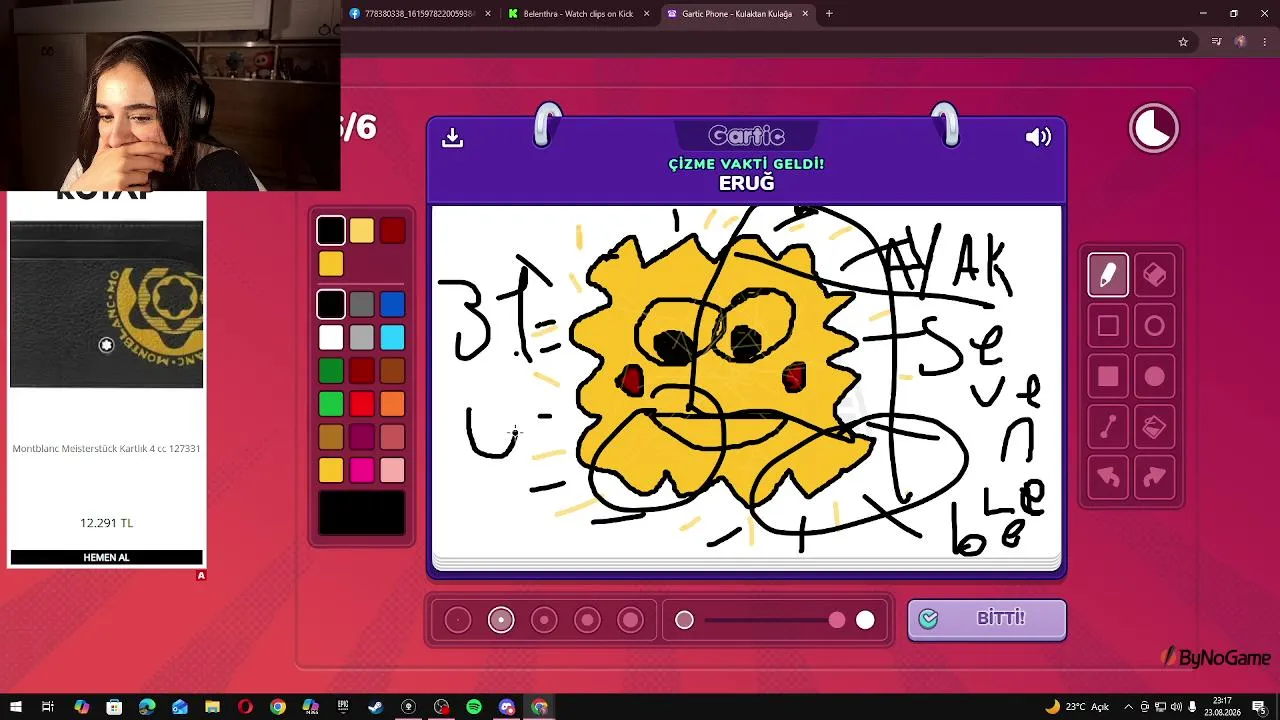
Task: Close the Belenthra Kick clips tab
Action: (646, 14)
